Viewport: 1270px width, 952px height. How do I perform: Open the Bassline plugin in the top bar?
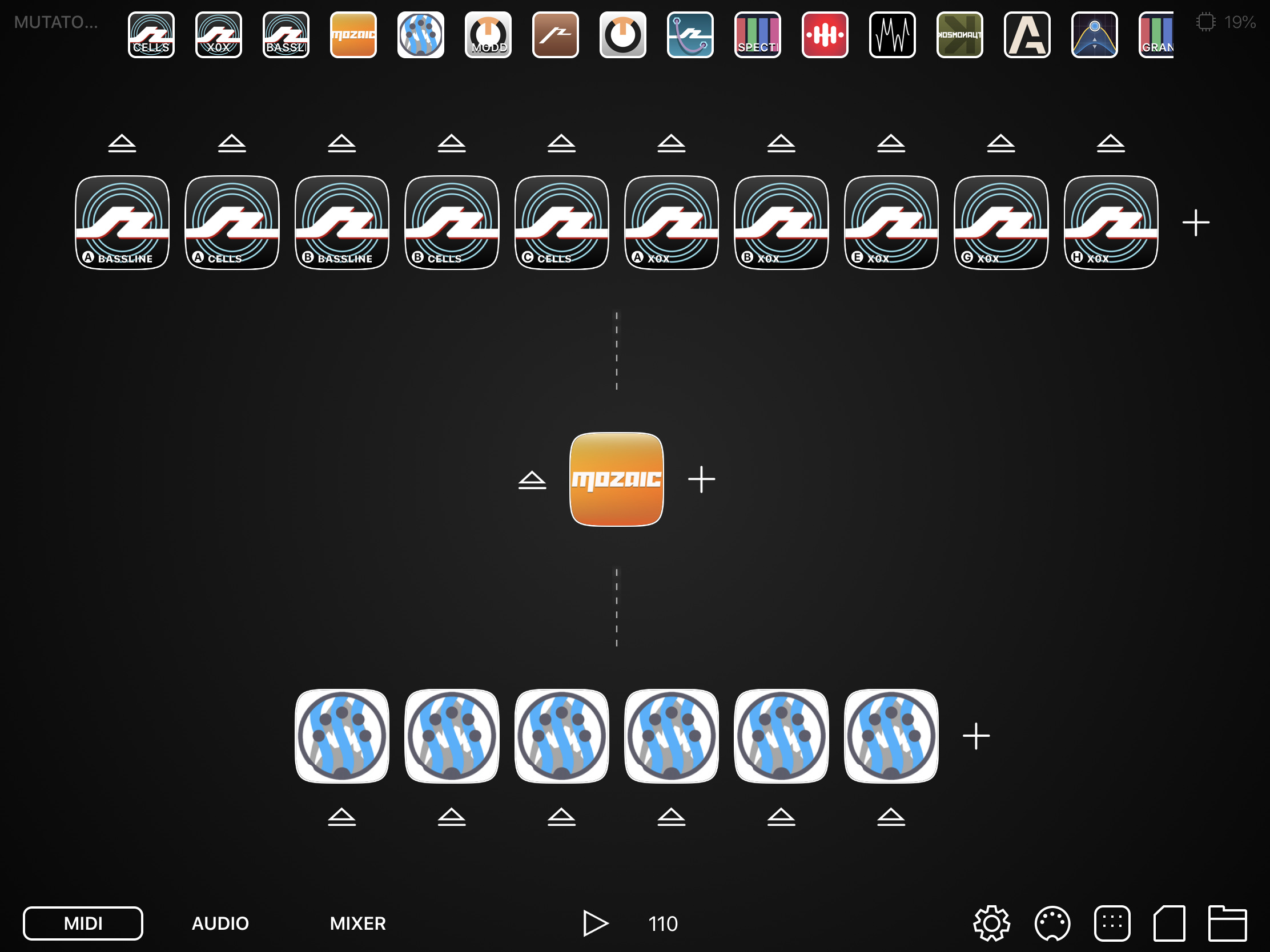pos(286,35)
